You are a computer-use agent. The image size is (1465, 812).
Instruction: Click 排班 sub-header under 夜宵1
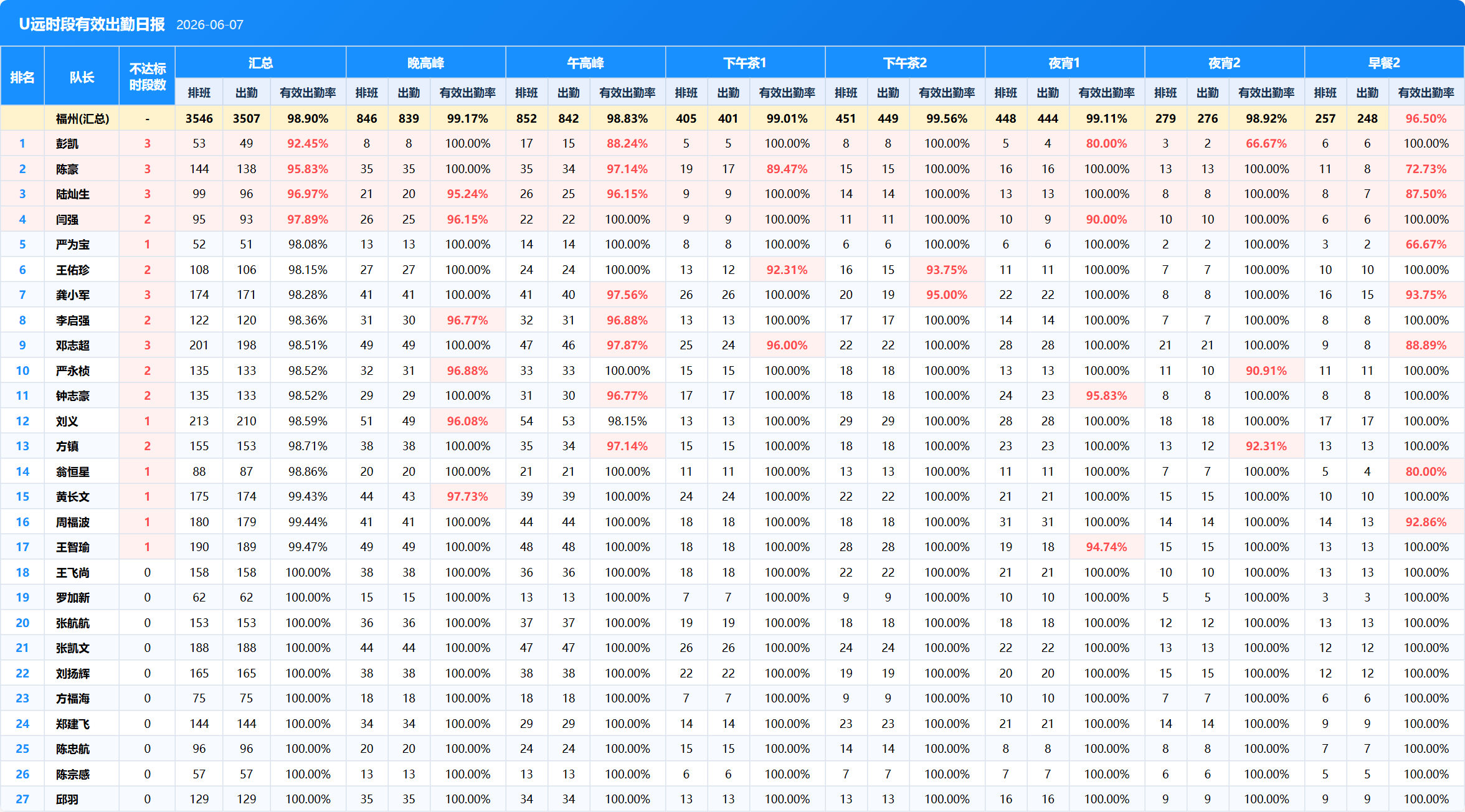pyautogui.click(x=1006, y=93)
